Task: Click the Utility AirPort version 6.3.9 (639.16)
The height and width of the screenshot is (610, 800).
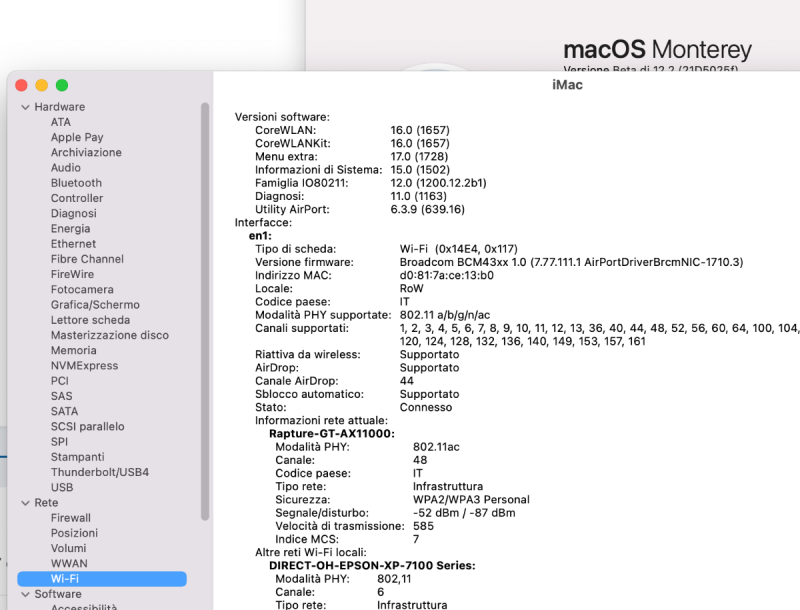Action: pyautogui.click(x=428, y=210)
